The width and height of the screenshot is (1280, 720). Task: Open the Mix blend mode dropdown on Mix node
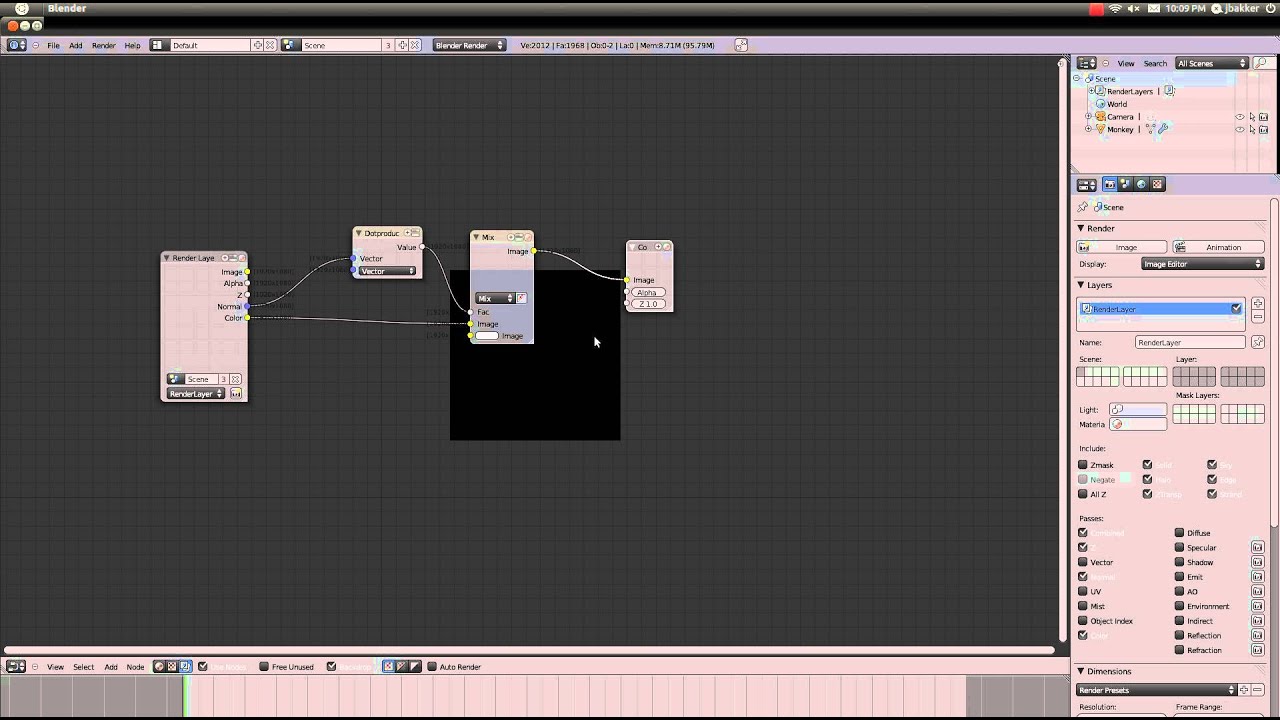[x=495, y=298]
